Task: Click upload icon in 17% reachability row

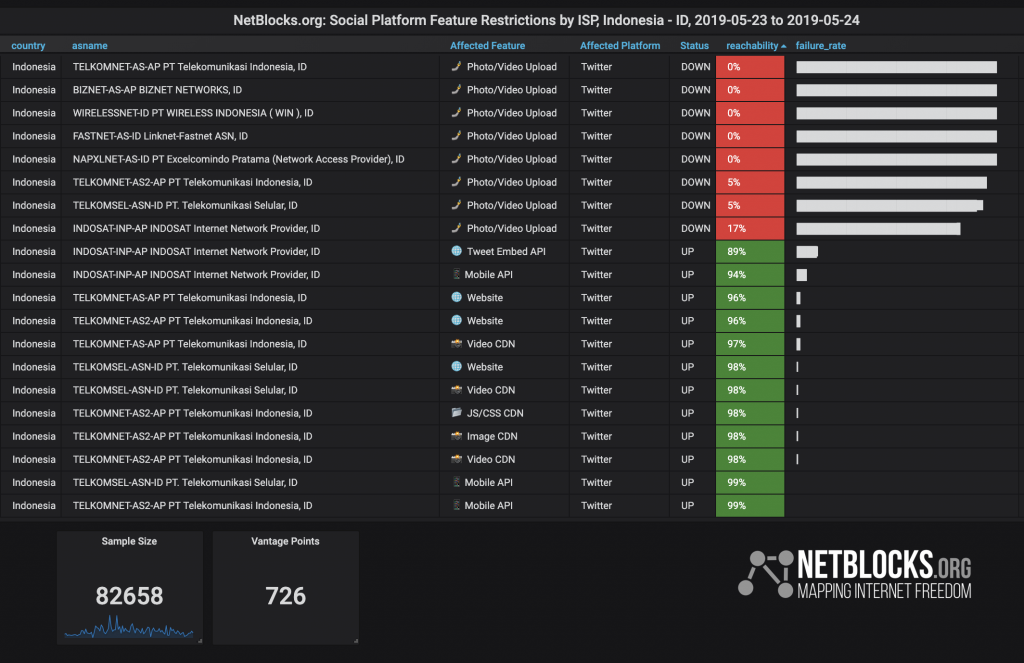Action: pos(456,228)
